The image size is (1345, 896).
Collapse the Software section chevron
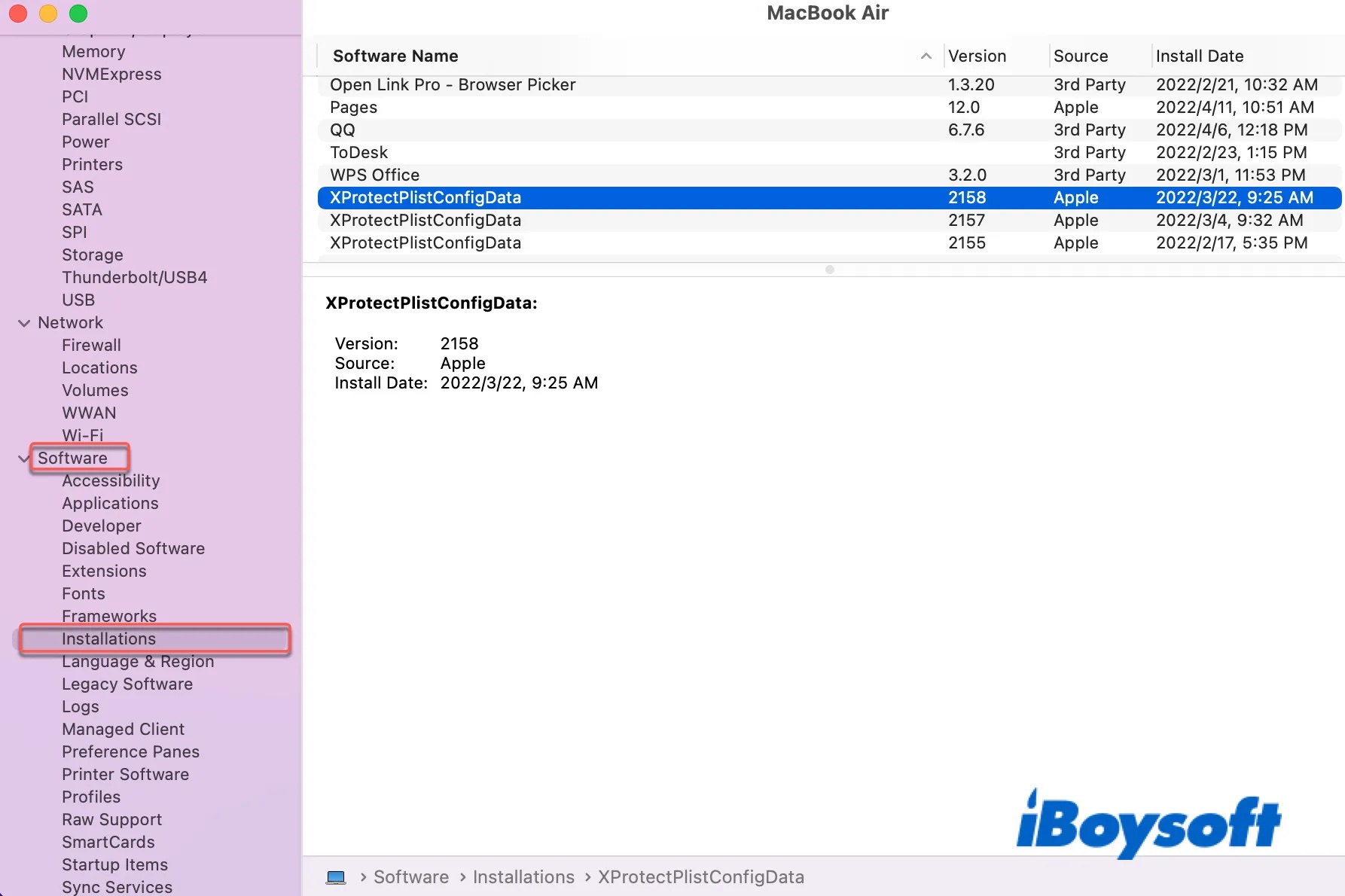[x=24, y=459]
